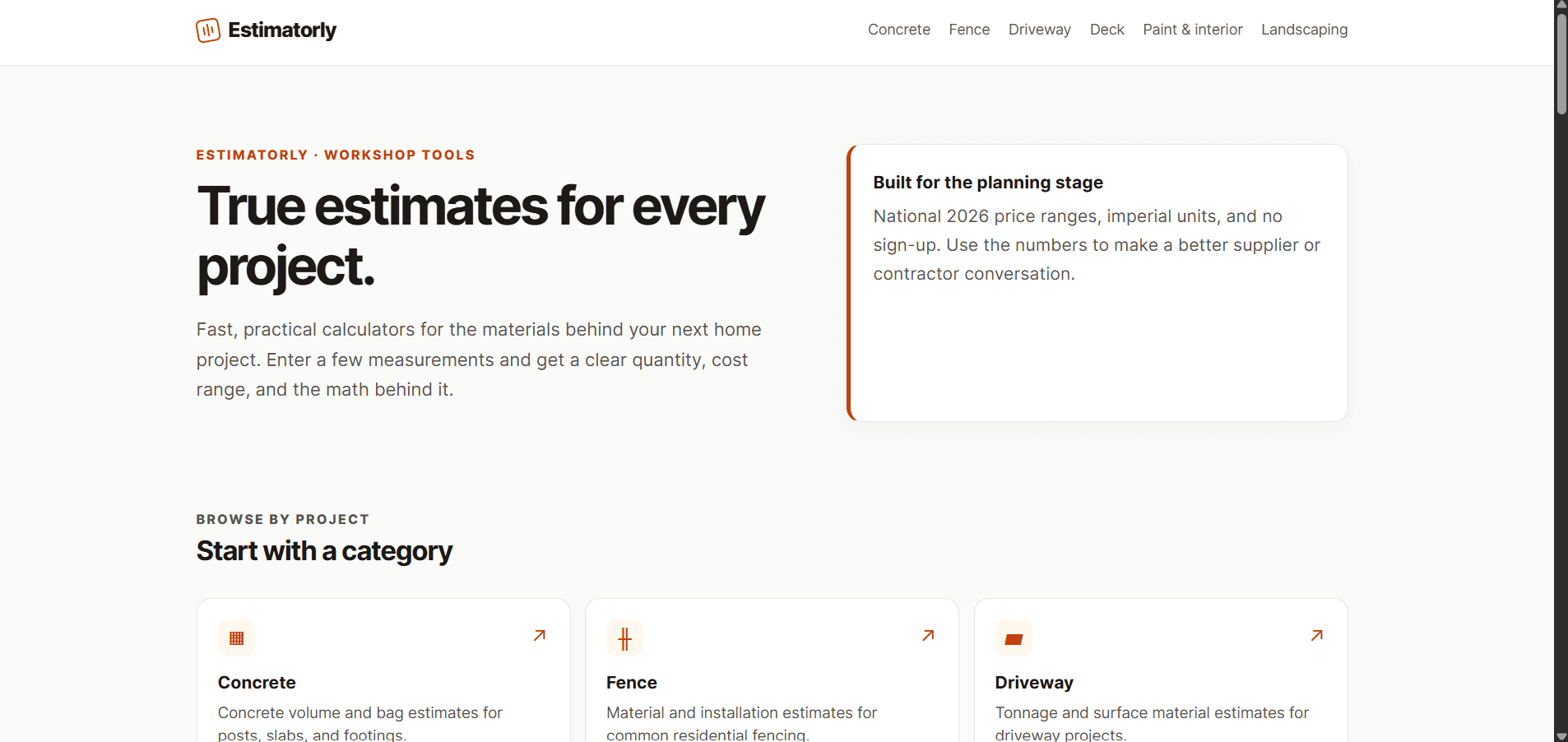Click the page's vertical scrollbar thumb
Screen dimensions: 1568x742
coord(1561,63)
